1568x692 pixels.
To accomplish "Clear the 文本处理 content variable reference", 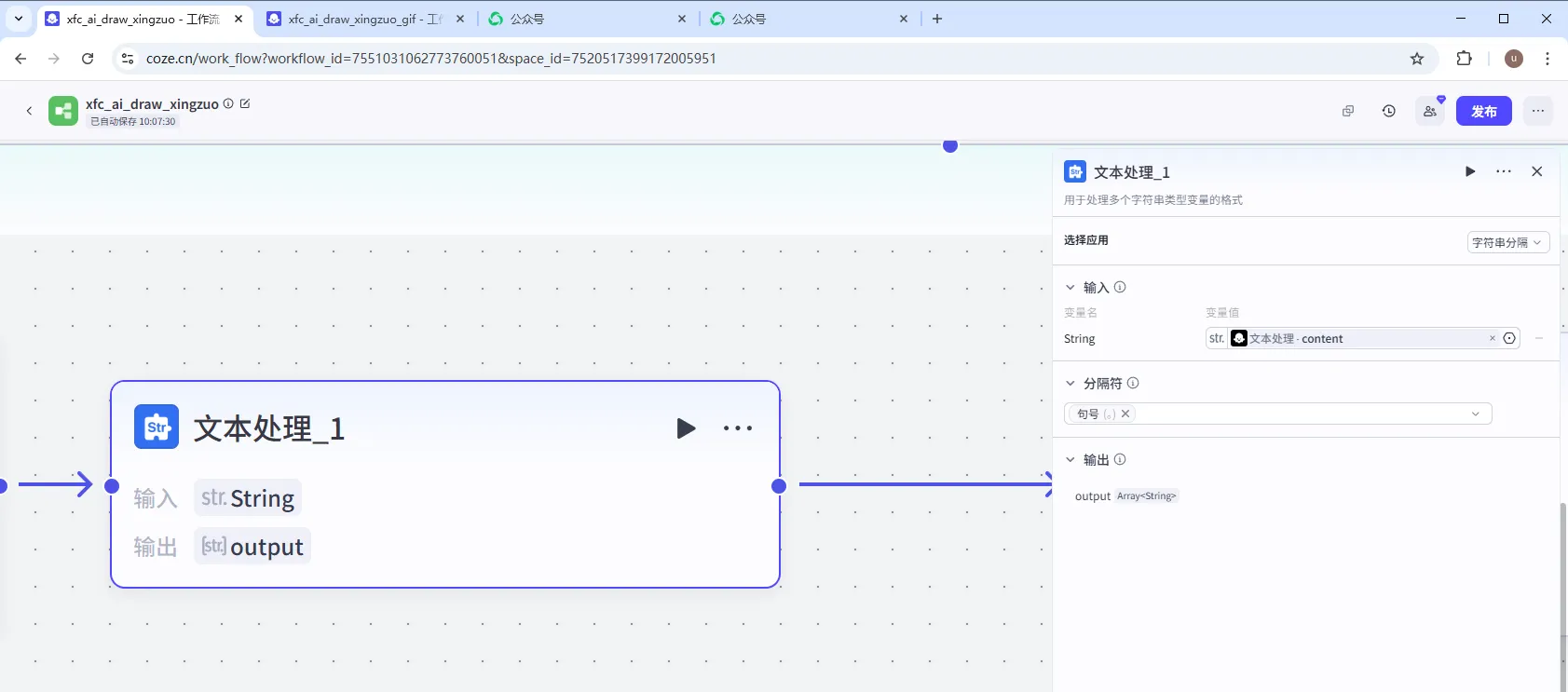I will pos(1492,338).
